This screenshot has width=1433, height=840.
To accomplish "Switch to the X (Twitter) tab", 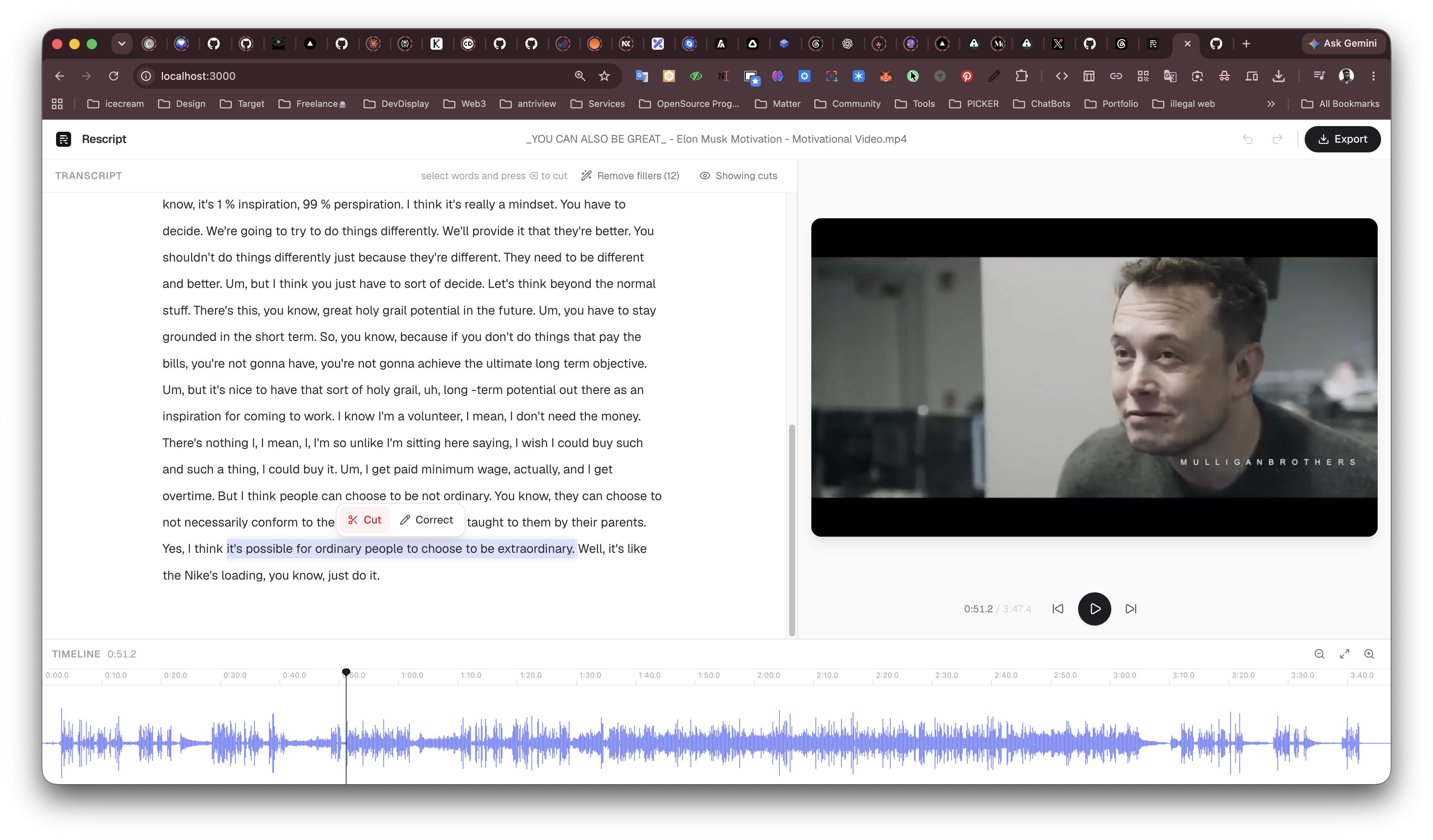I will tap(1058, 44).
